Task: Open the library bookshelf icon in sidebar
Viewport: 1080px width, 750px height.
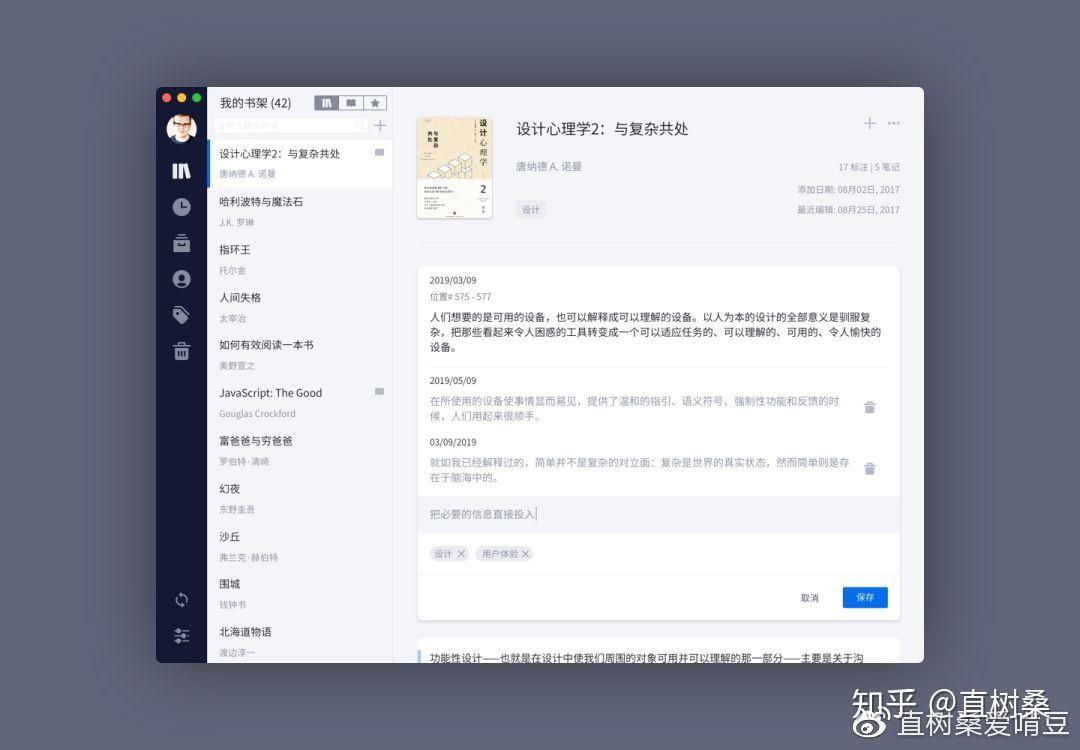Action: coord(181,171)
